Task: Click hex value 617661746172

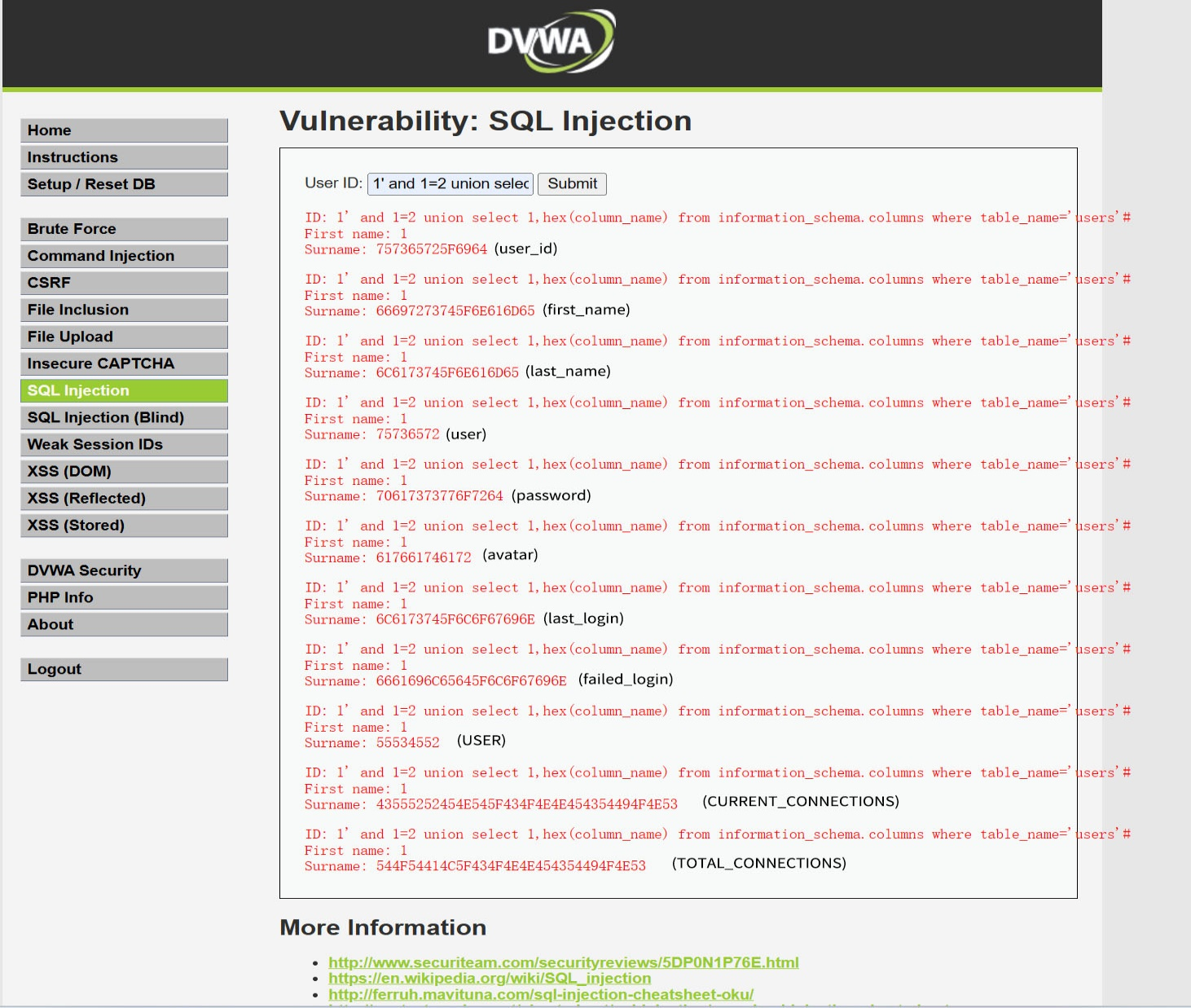Action: tap(424, 558)
